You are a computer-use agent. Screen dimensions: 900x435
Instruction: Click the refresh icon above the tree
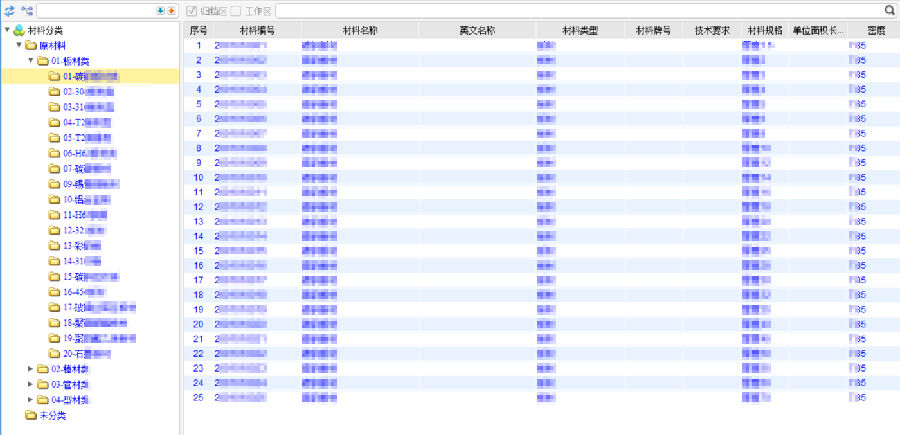(x=10, y=10)
